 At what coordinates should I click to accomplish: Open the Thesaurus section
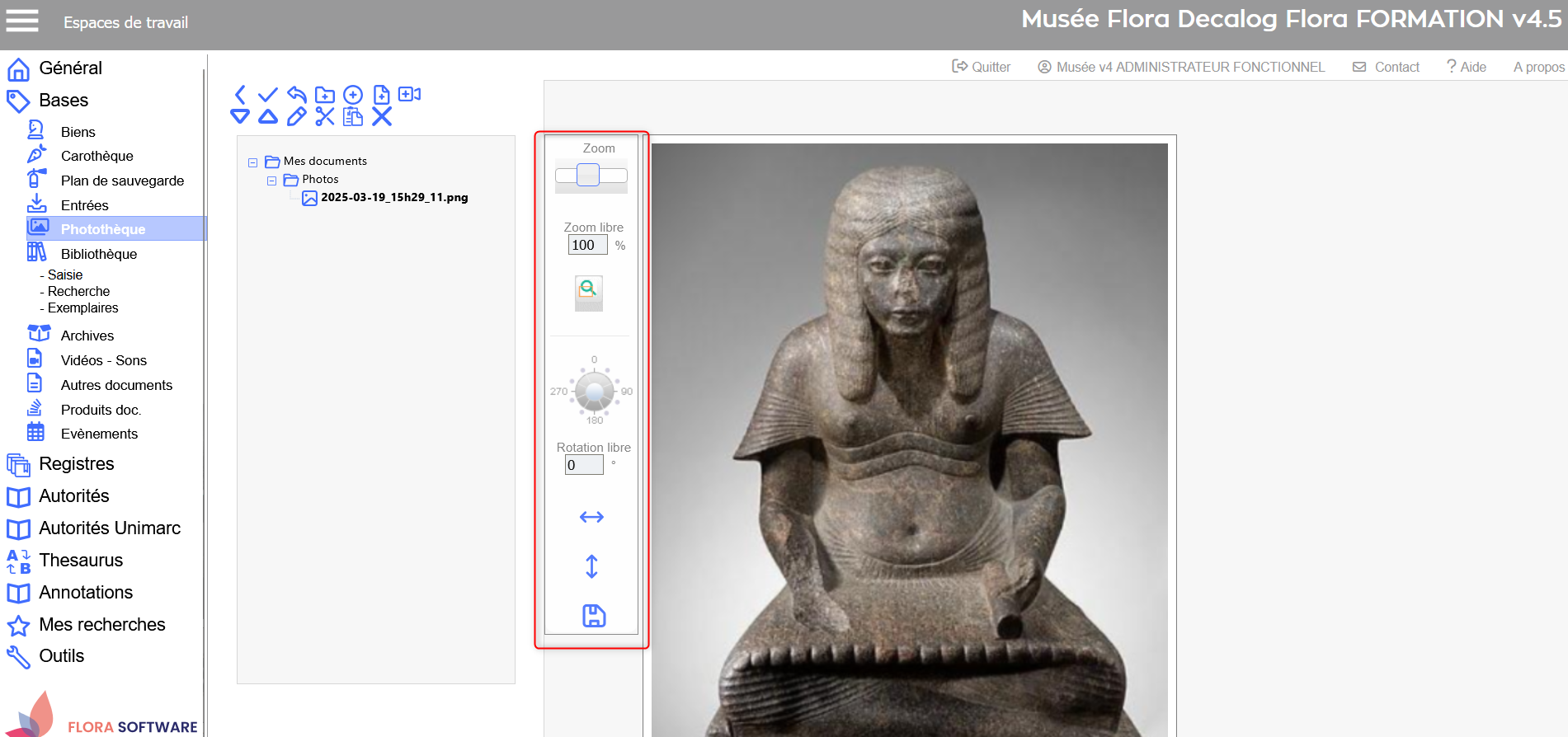click(x=81, y=561)
